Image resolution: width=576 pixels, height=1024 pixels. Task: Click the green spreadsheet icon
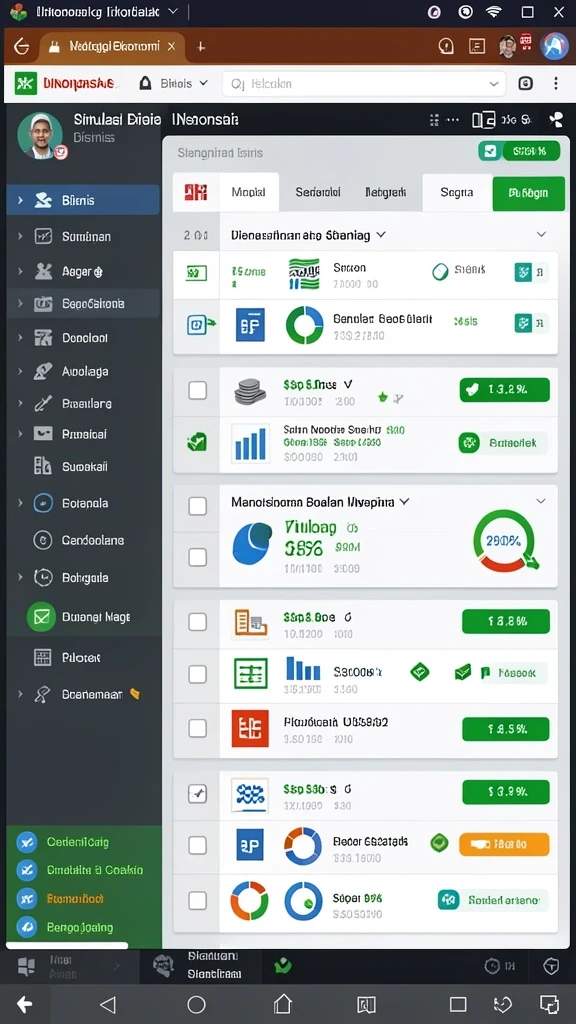[x=251, y=673]
